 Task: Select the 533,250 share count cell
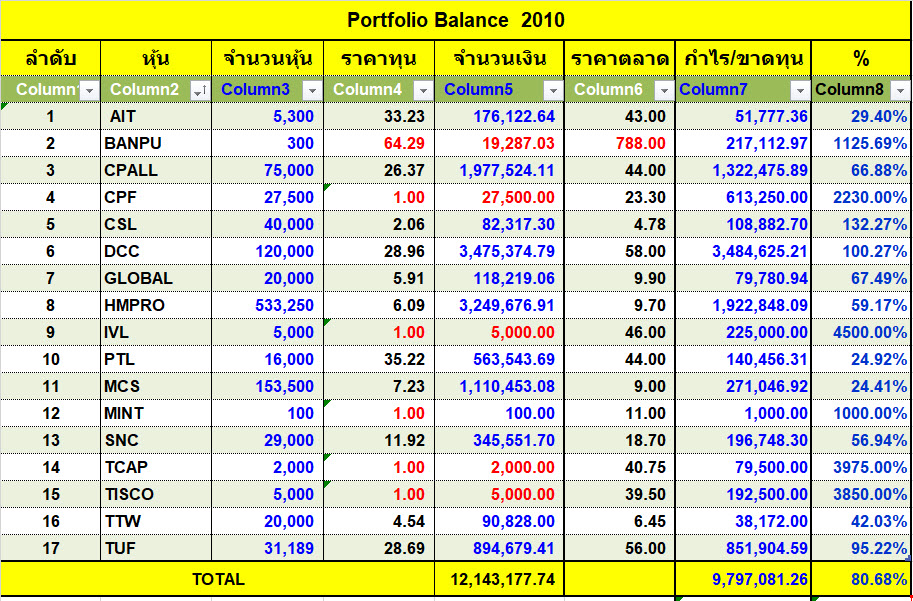[267, 305]
